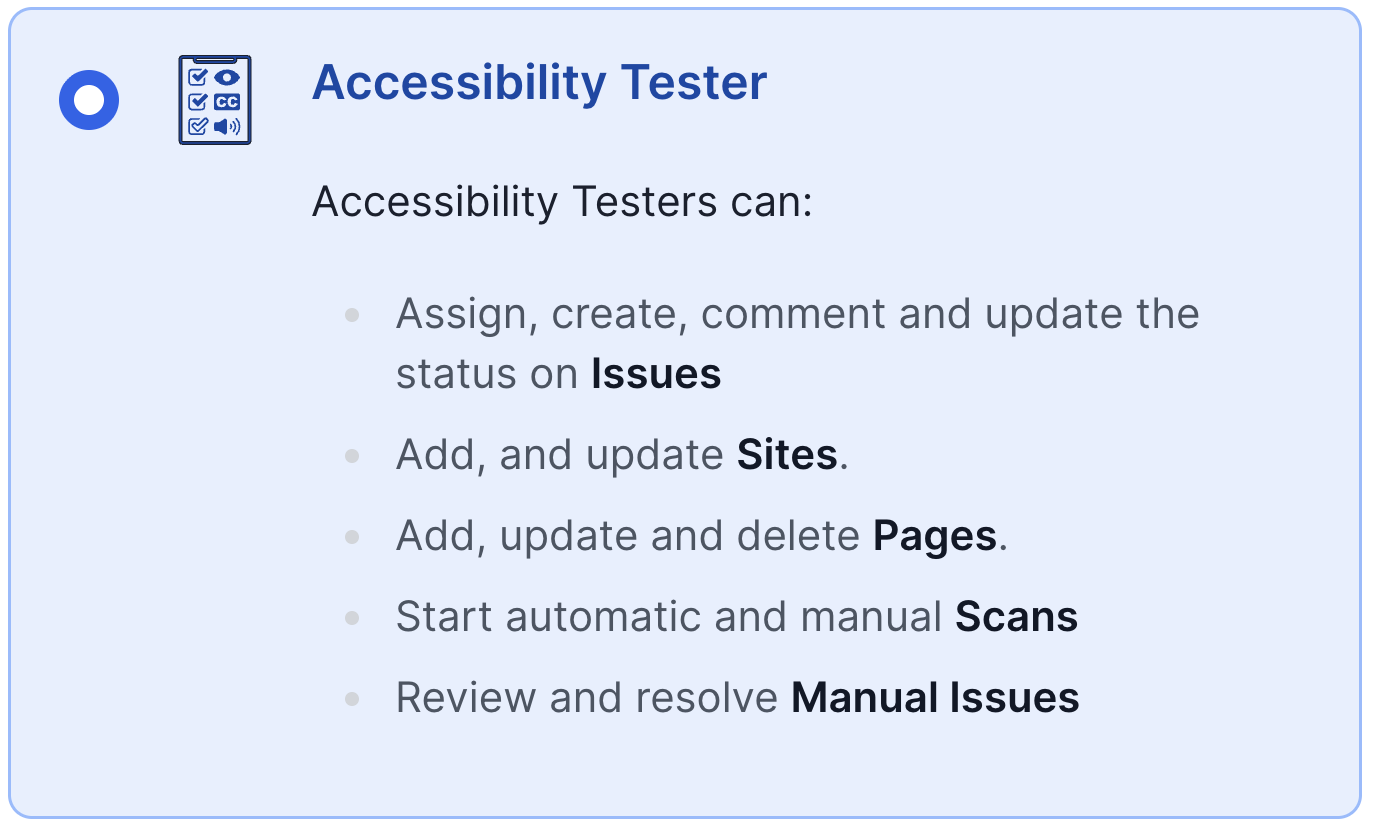Click the bold "Scans" word
The height and width of the screenshot is (824, 1374).
(x=1016, y=617)
